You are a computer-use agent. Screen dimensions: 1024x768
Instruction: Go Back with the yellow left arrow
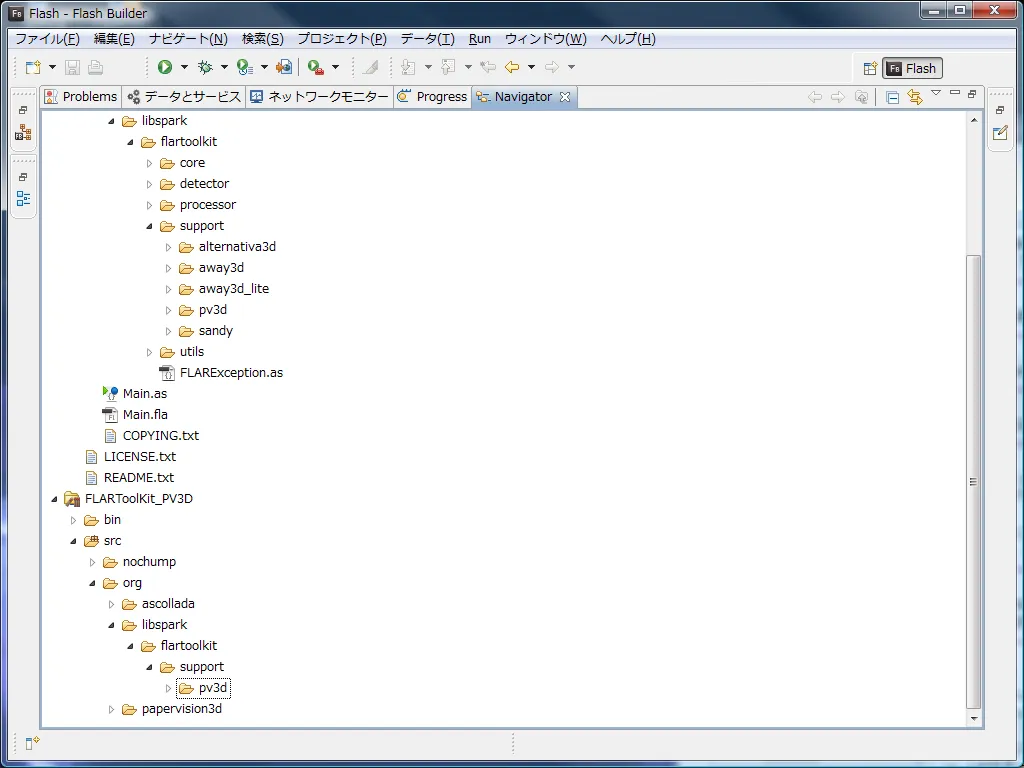[x=512, y=67]
